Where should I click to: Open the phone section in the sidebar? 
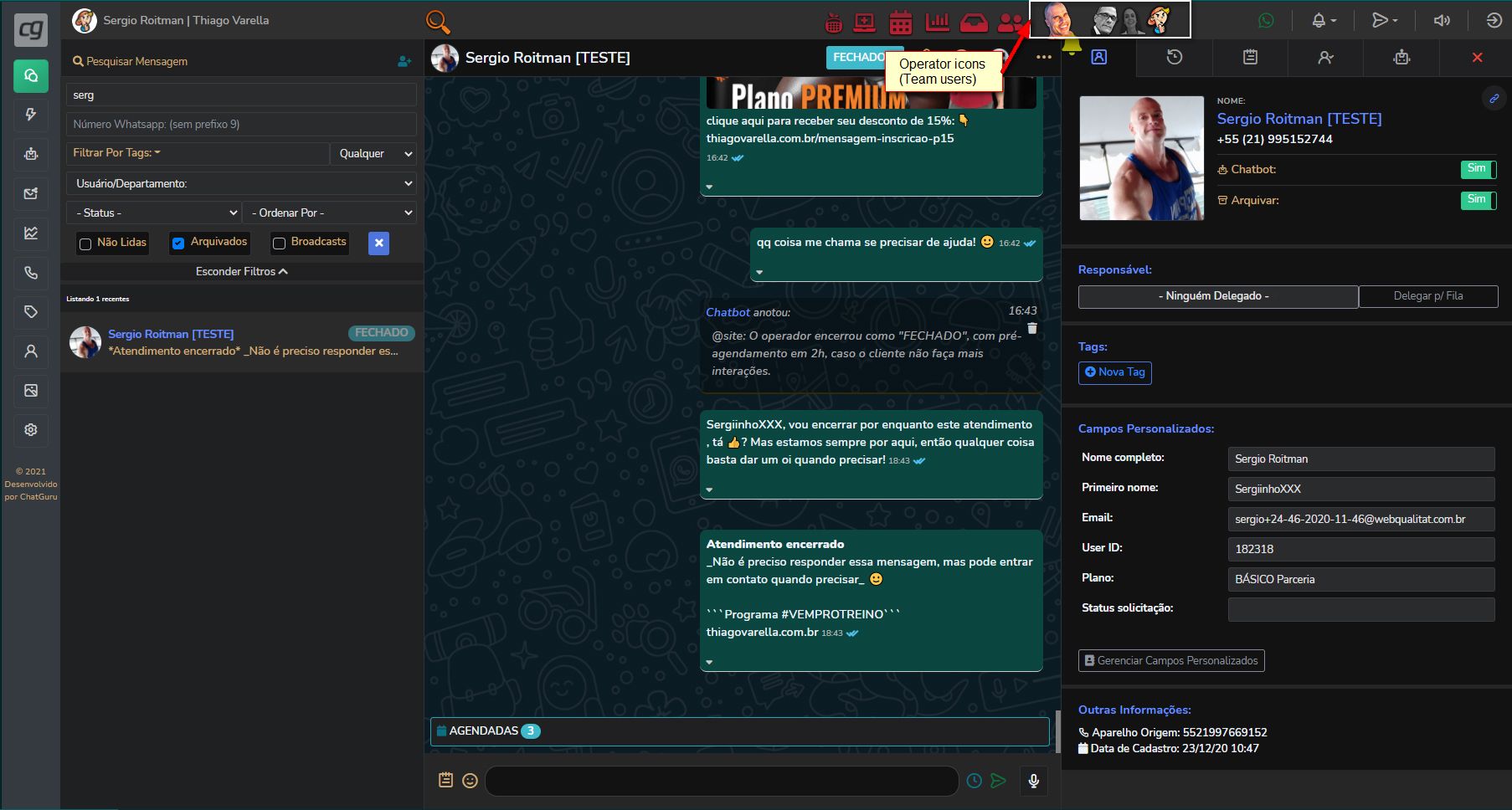(31, 272)
